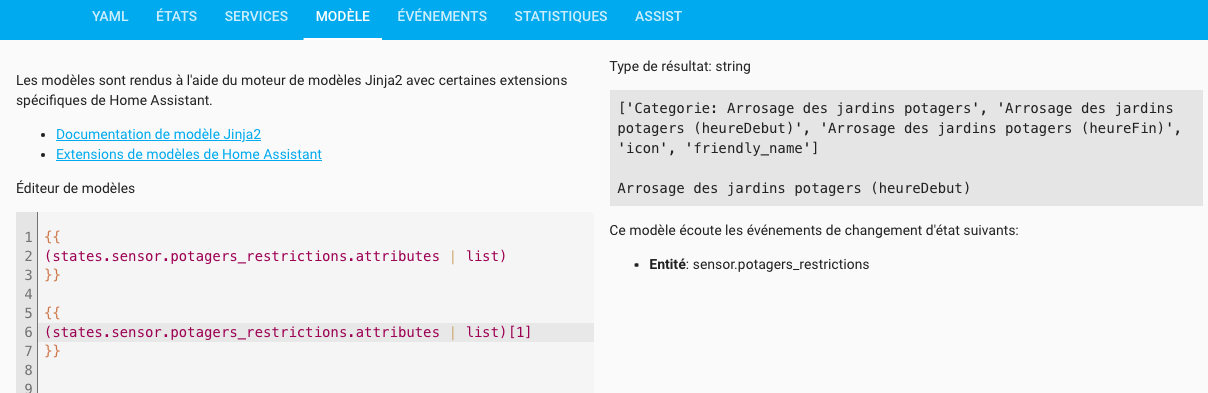The image size is (1208, 393).
Task: Select the MODÈLE tab
Action: tap(342, 16)
